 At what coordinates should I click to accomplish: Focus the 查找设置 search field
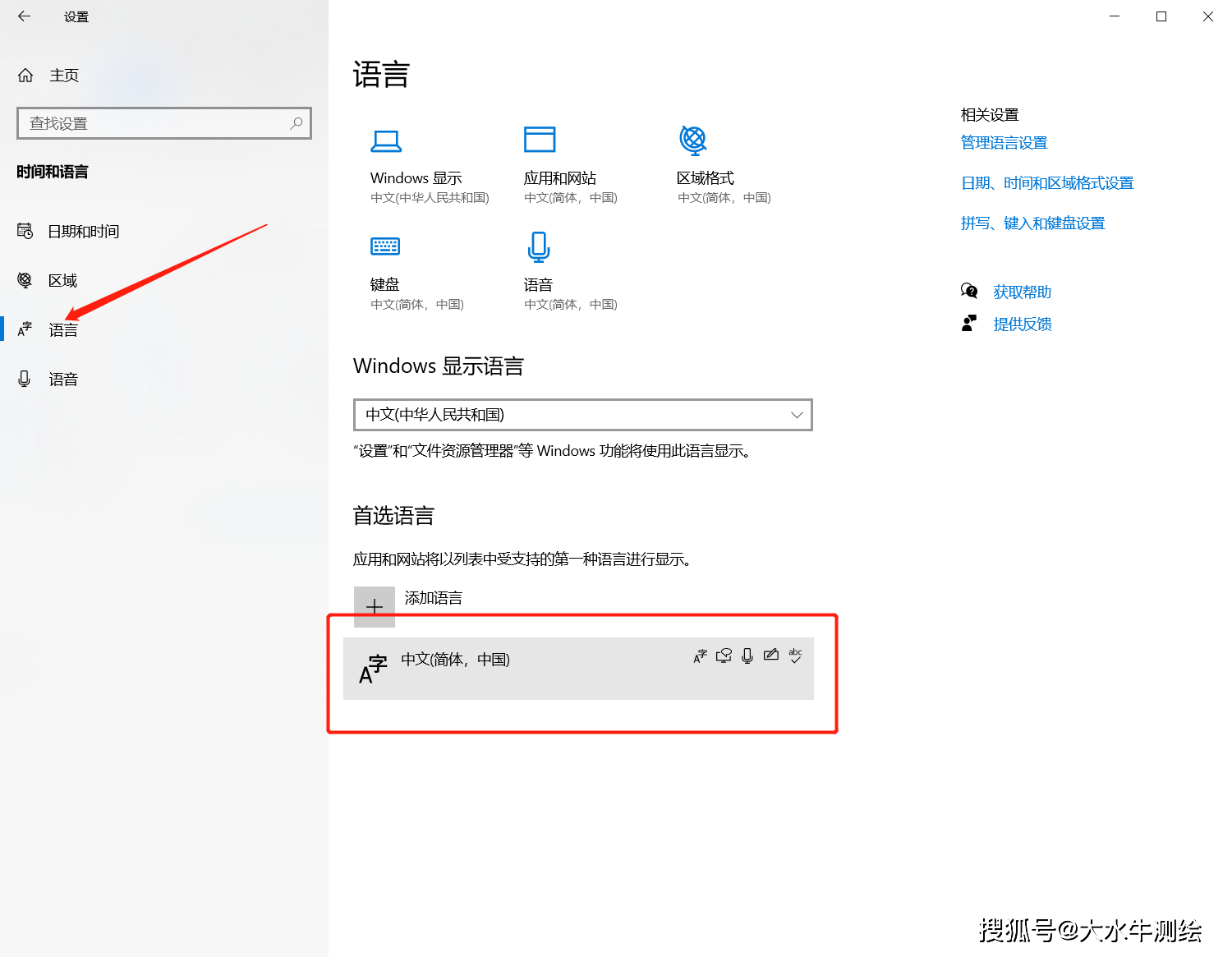(x=164, y=123)
